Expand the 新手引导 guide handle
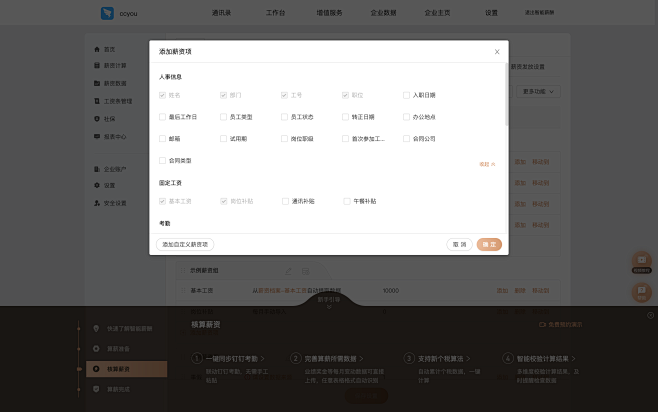658x412 pixels. pyautogui.click(x=328, y=301)
